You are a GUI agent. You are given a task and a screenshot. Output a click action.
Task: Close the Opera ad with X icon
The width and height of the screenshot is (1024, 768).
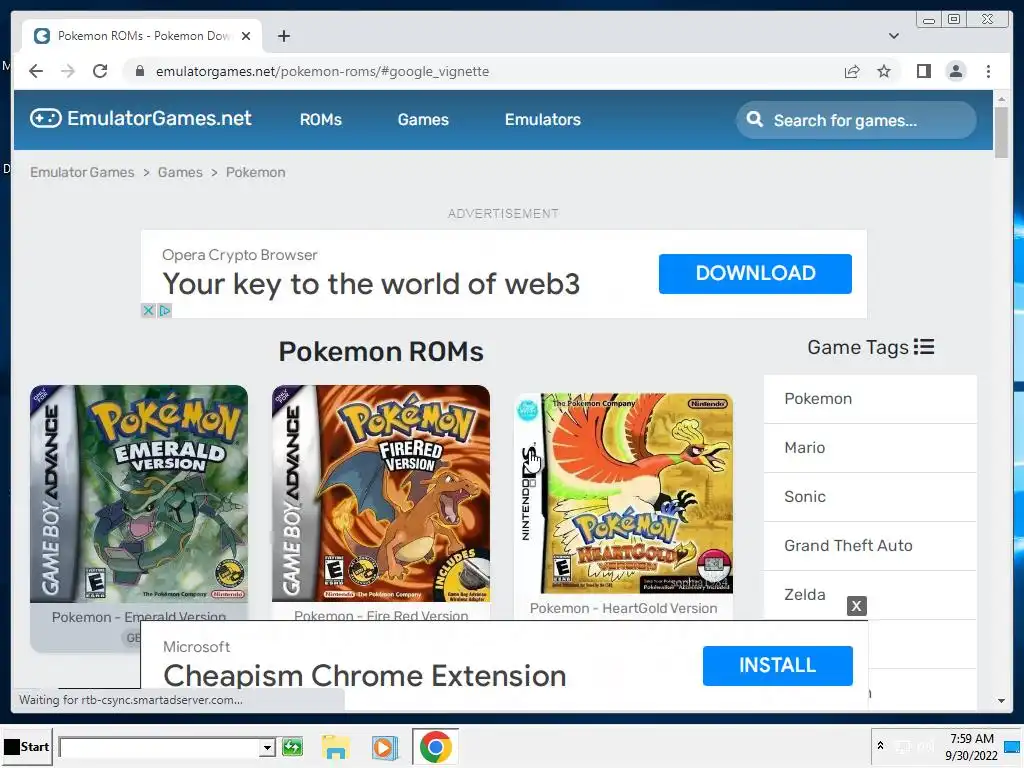[148, 311]
